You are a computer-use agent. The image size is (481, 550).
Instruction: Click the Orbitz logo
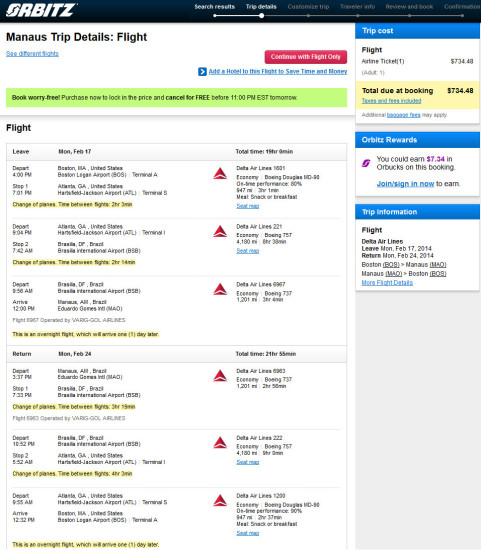click(x=41, y=10)
